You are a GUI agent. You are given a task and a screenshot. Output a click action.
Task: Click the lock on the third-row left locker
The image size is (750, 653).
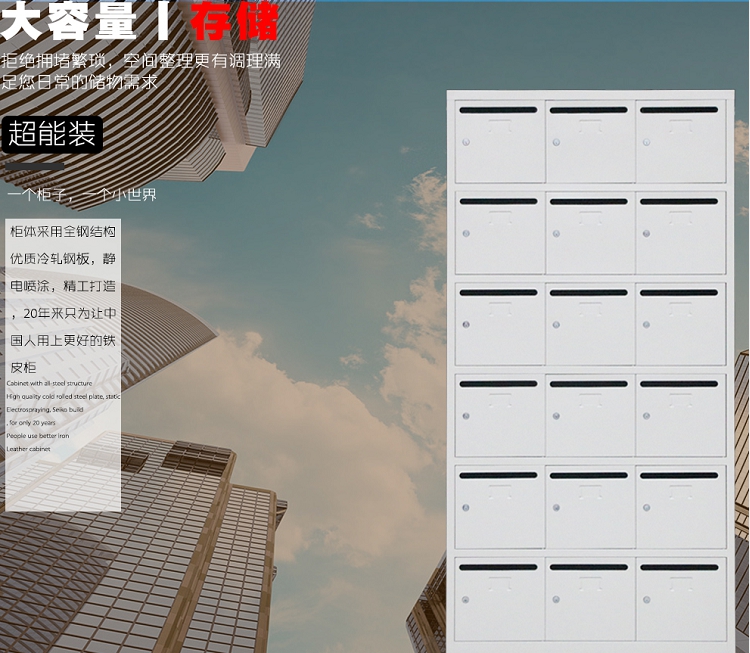coord(466,324)
